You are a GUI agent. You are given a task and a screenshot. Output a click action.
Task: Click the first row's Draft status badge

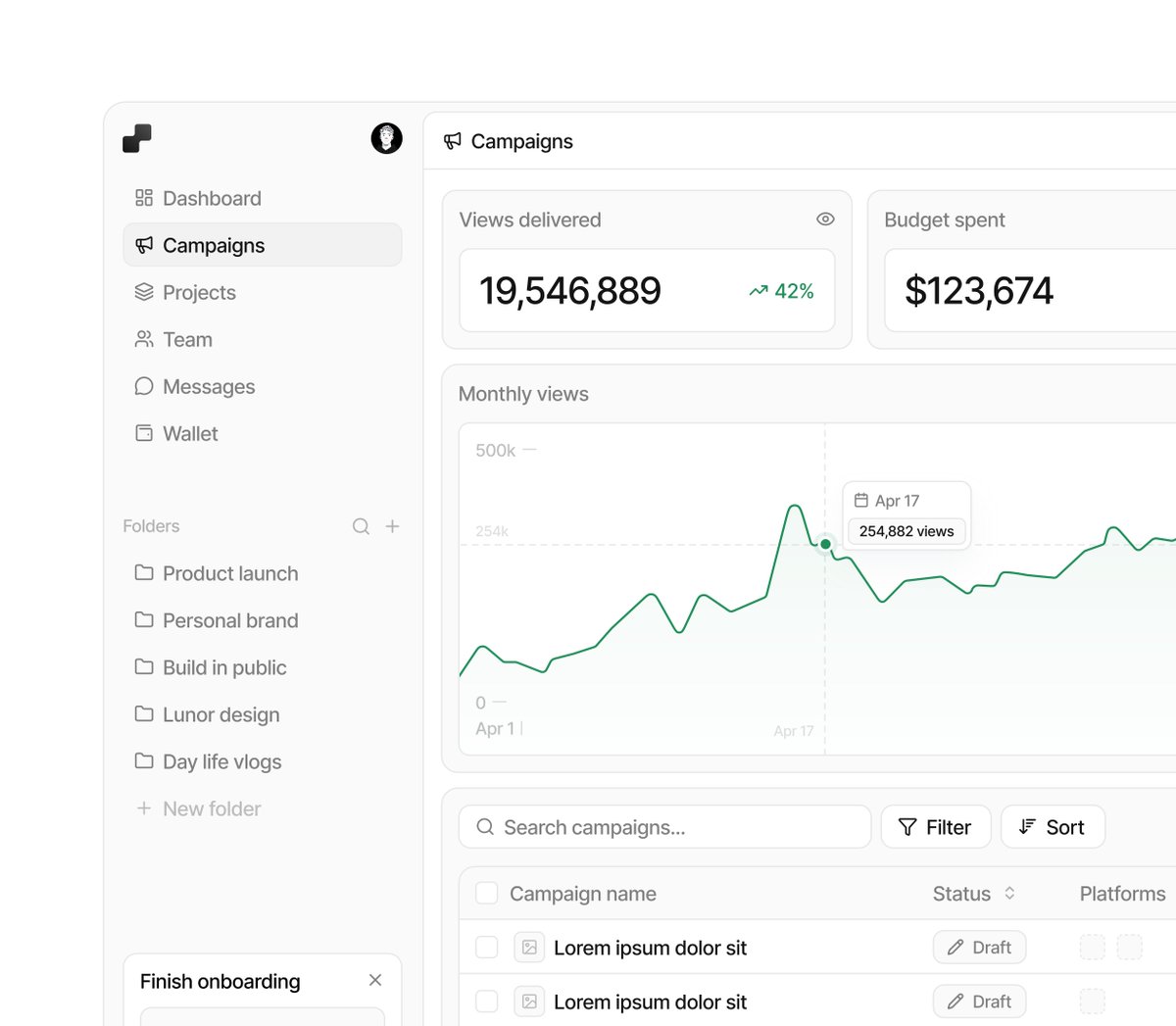coord(979,947)
